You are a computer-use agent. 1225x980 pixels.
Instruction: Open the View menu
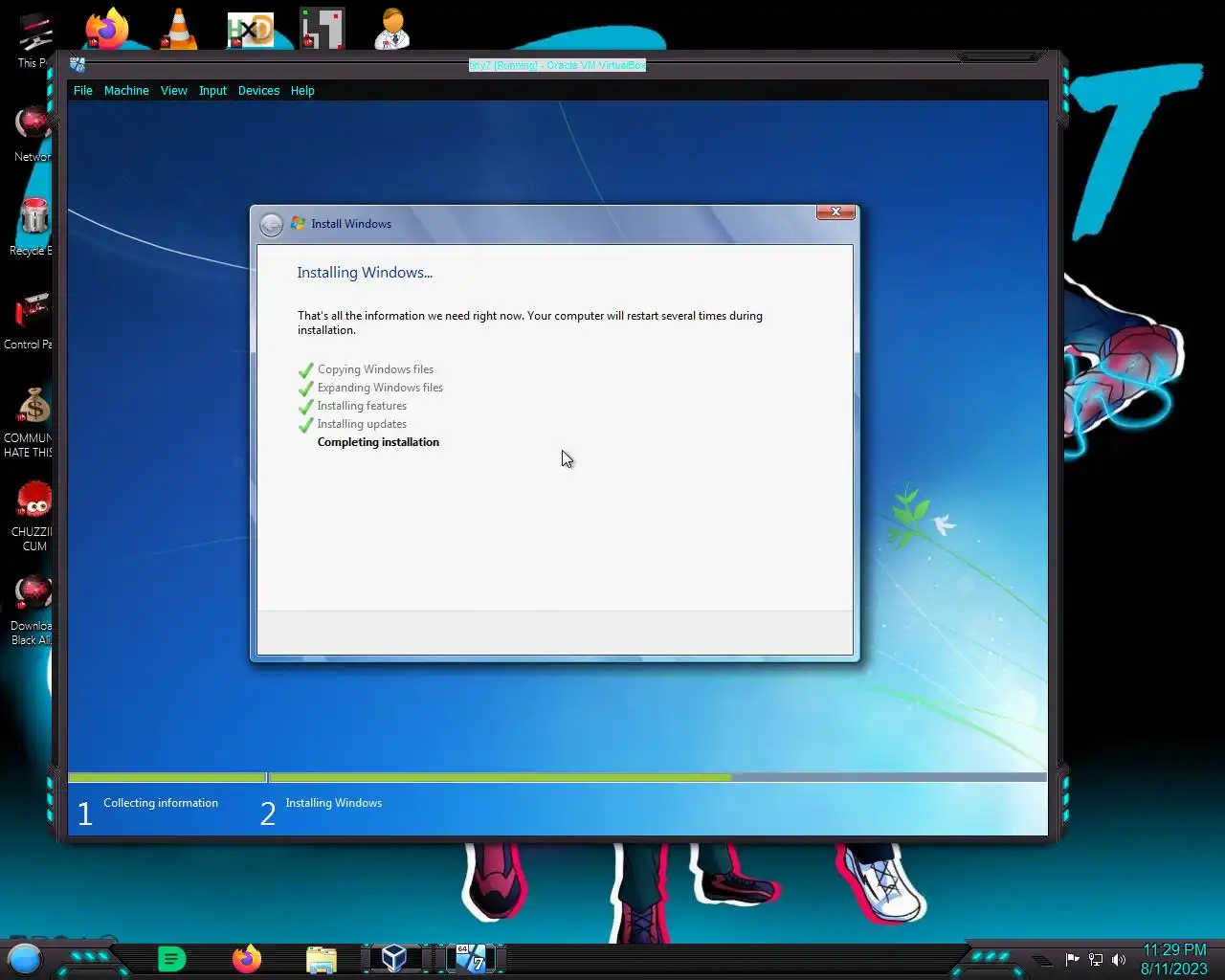(174, 91)
